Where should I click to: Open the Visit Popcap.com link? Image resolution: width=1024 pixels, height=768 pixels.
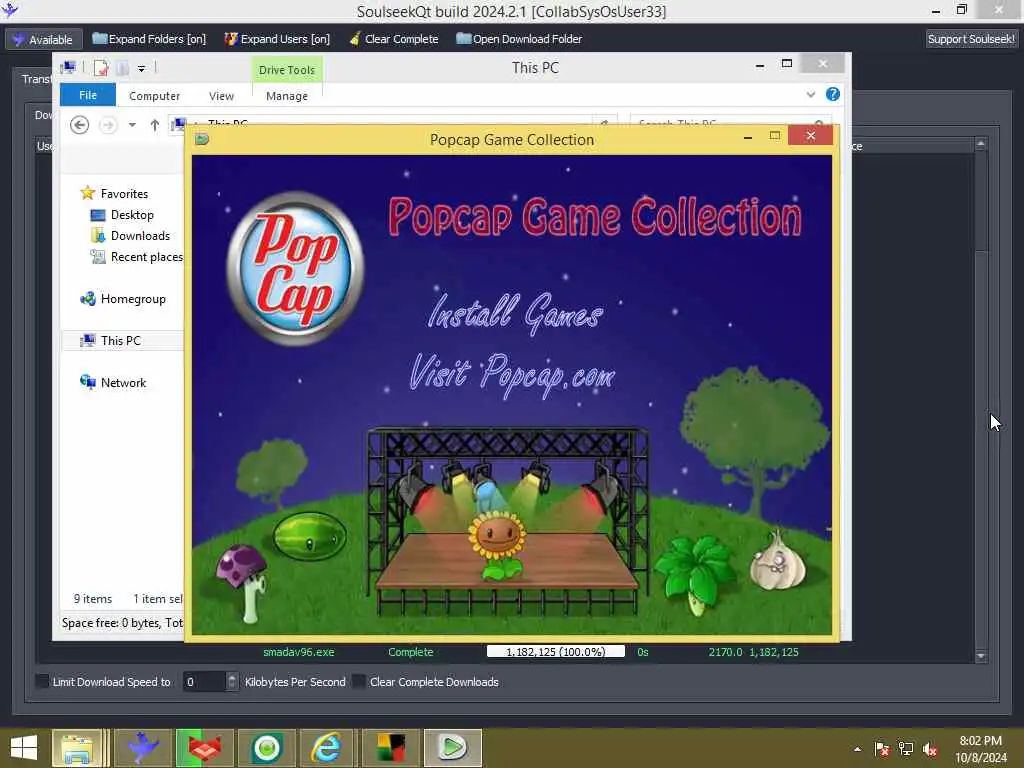511,375
